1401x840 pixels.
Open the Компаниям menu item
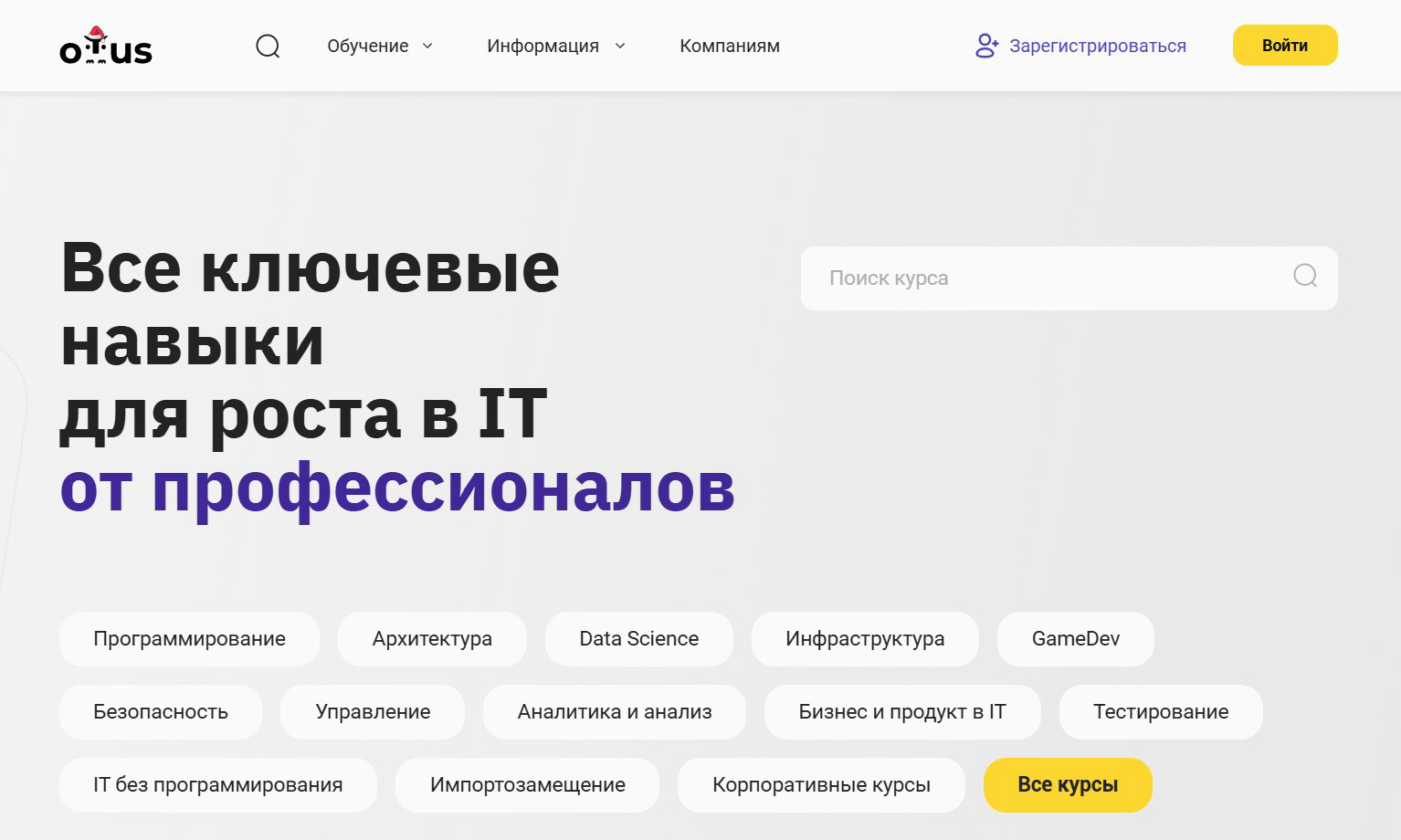point(729,46)
